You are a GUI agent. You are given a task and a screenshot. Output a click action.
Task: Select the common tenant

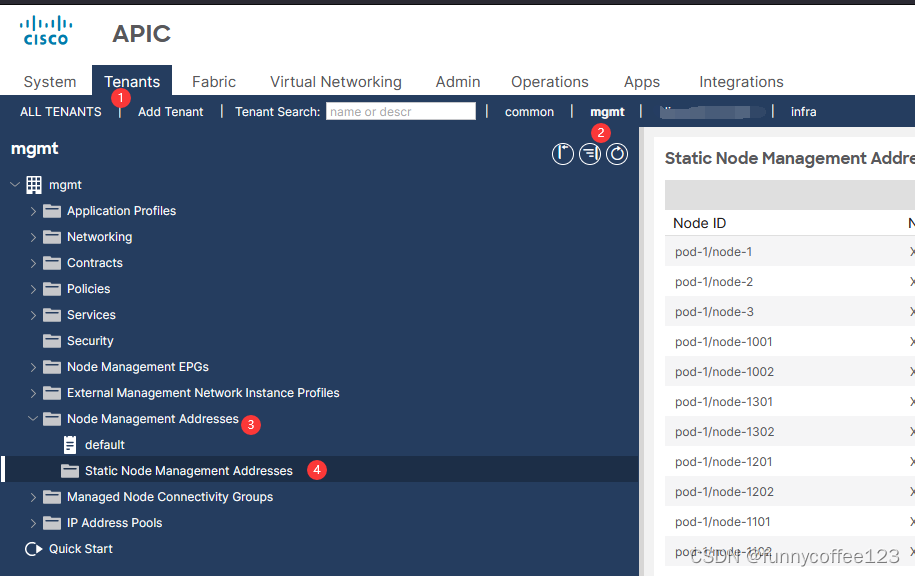pos(529,111)
